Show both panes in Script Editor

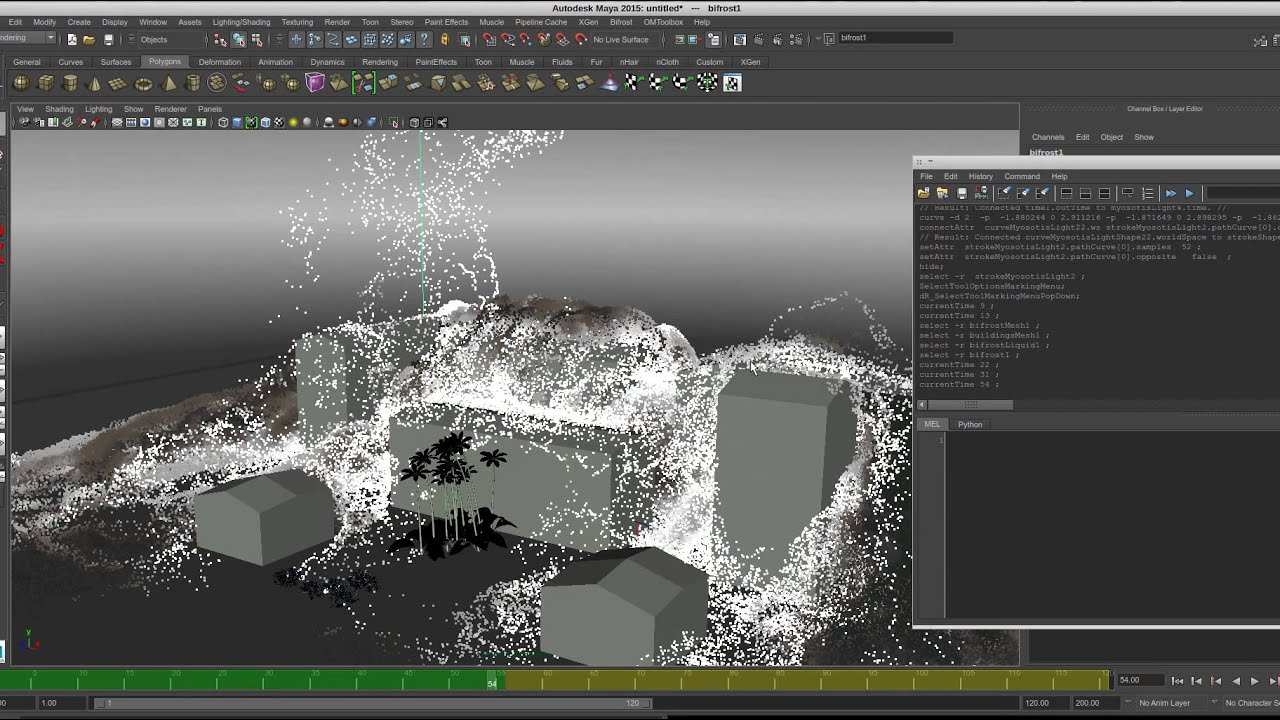1104,193
